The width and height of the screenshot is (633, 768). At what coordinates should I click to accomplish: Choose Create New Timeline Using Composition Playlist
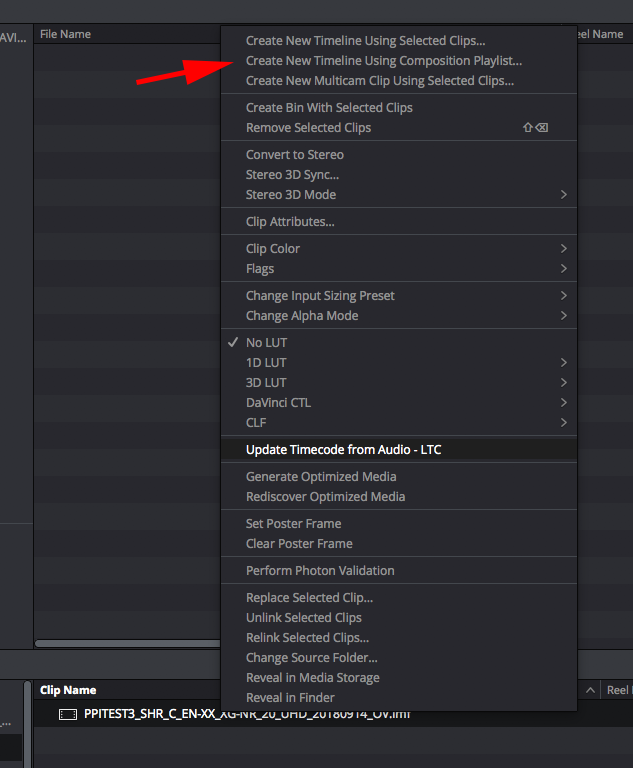coord(399,61)
